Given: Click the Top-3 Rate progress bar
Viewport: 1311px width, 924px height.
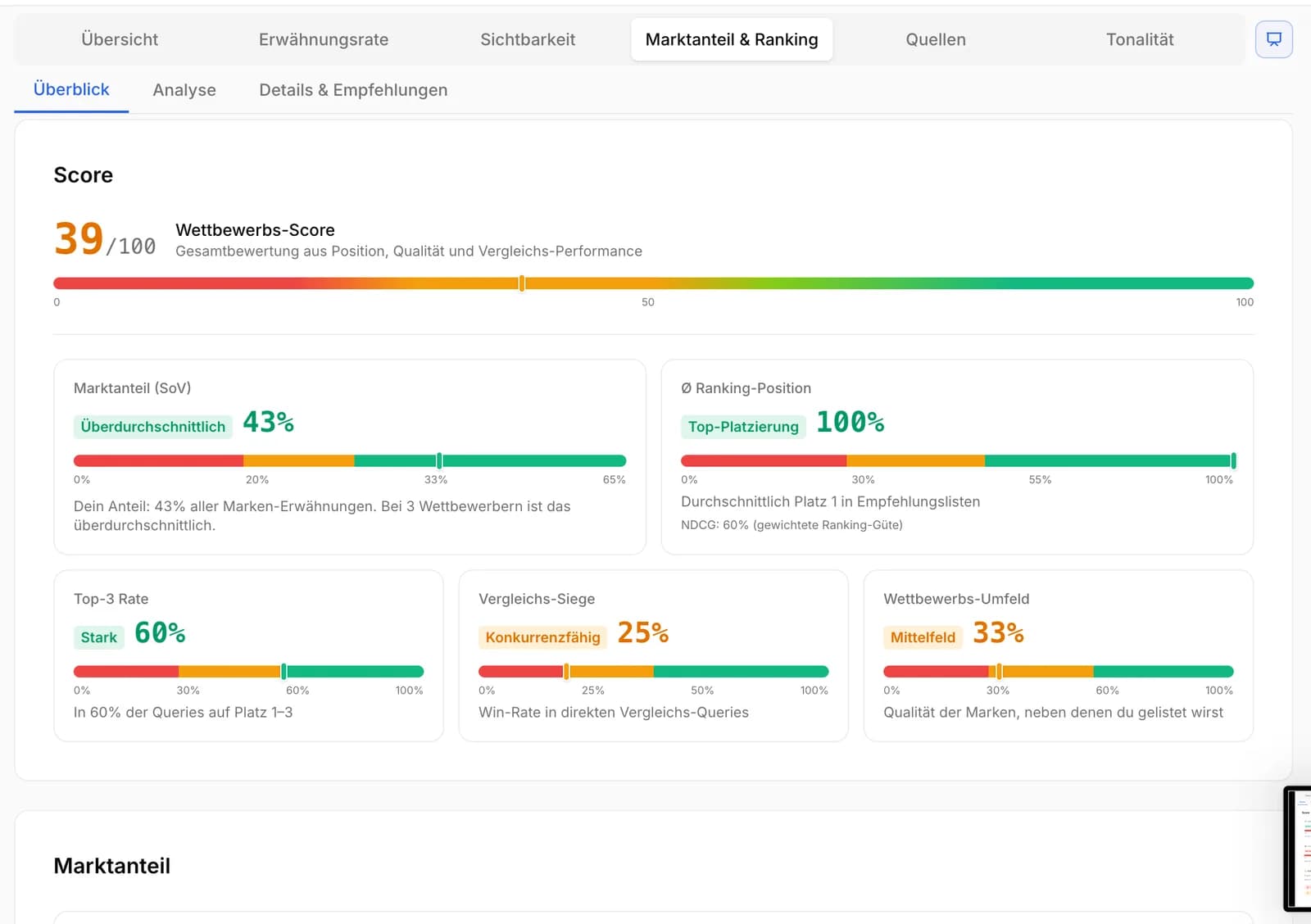Looking at the screenshot, I should [248, 672].
